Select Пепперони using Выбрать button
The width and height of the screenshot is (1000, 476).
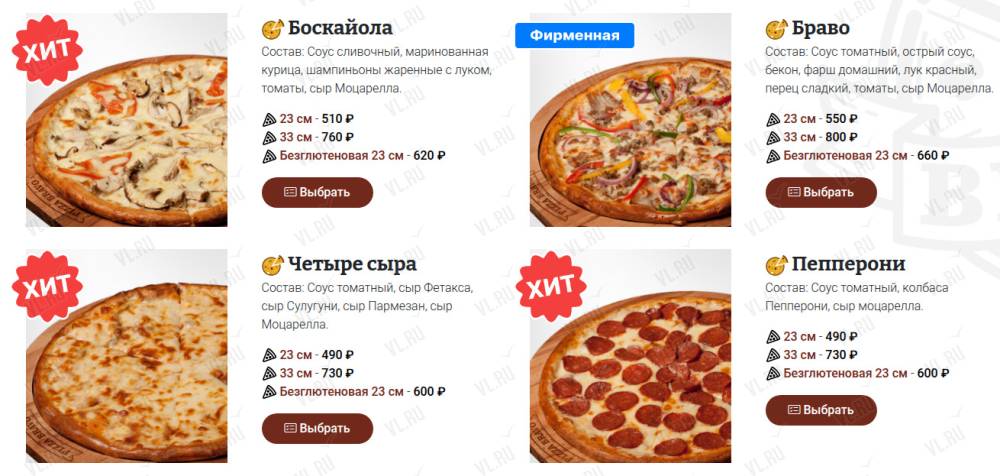click(821, 410)
